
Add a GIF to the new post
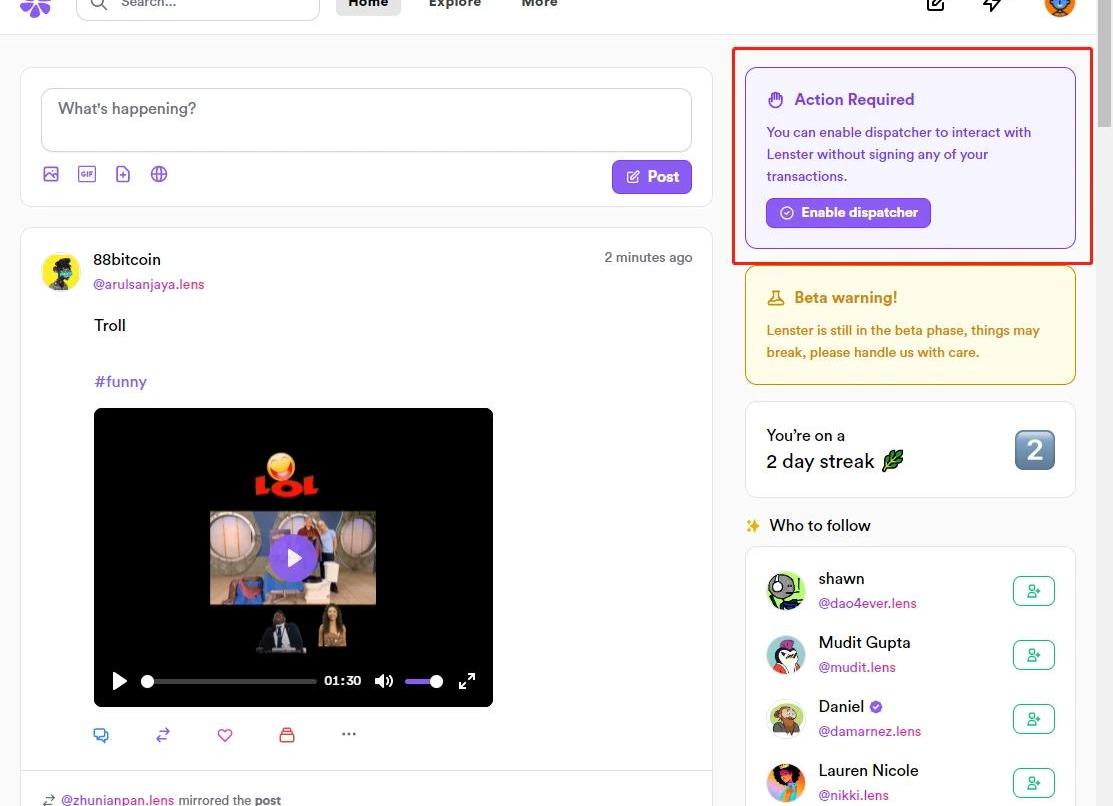tap(87, 174)
